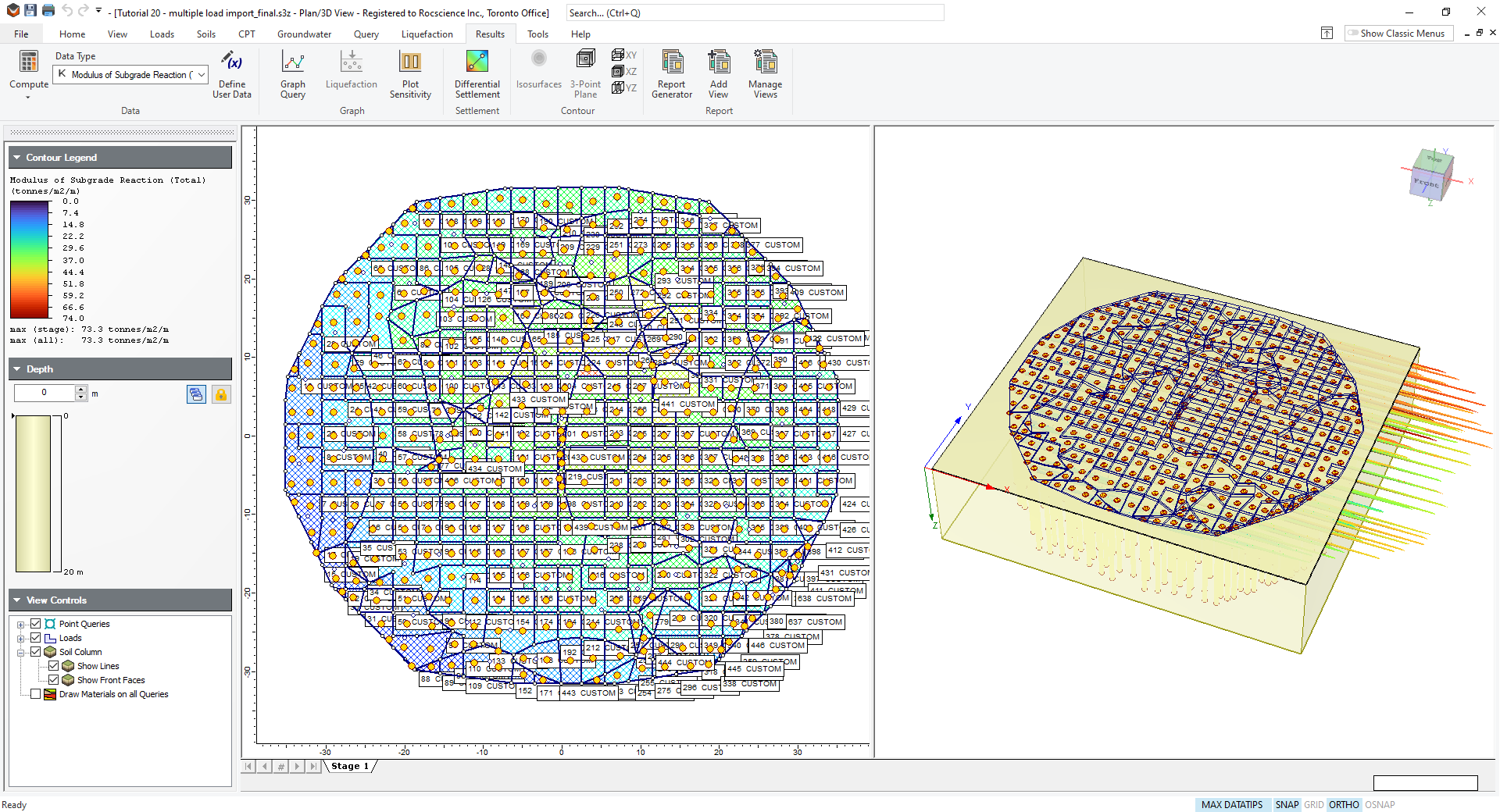Switch to the Liquefaction tab

coord(427,34)
